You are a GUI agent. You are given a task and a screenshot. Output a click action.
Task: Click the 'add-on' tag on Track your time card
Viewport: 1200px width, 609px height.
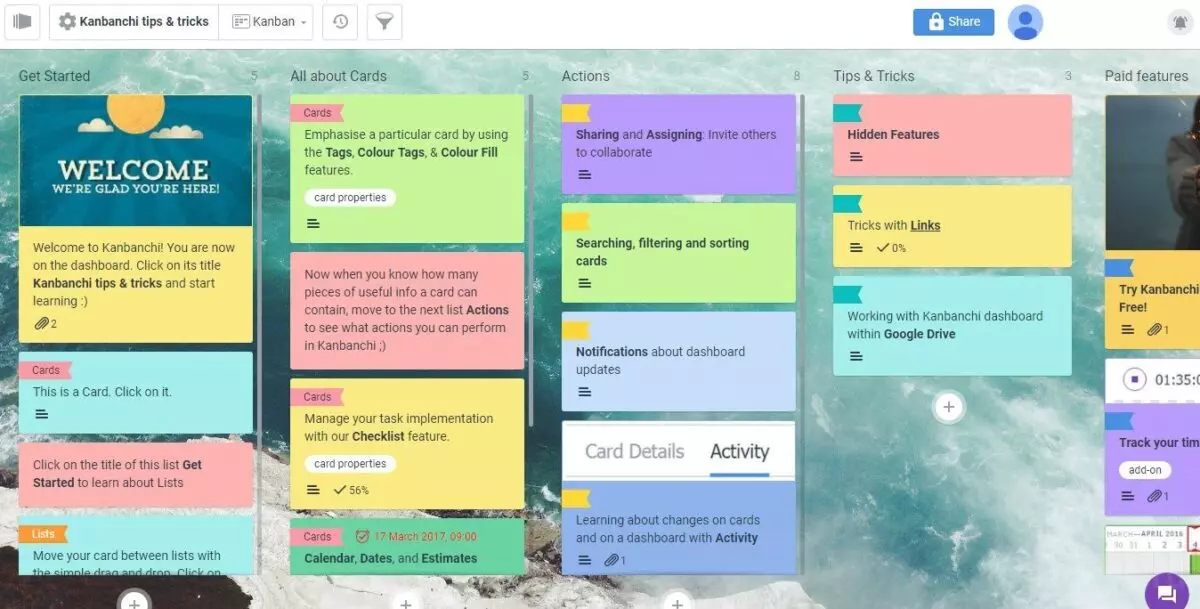pyautogui.click(x=1145, y=470)
